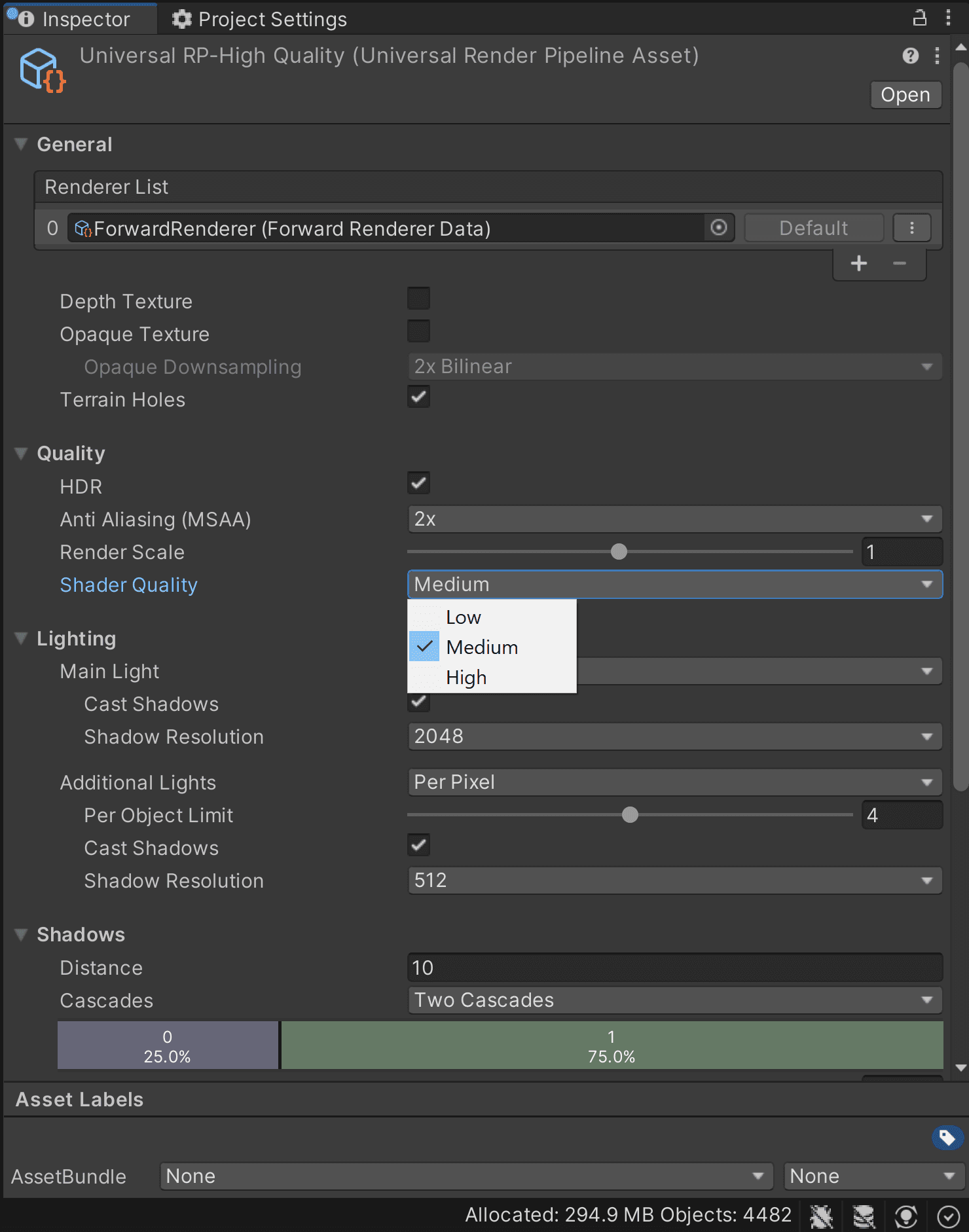Select Low in Shader Quality menu
The width and height of the screenshot is (969, 1232).
[492, 617]
